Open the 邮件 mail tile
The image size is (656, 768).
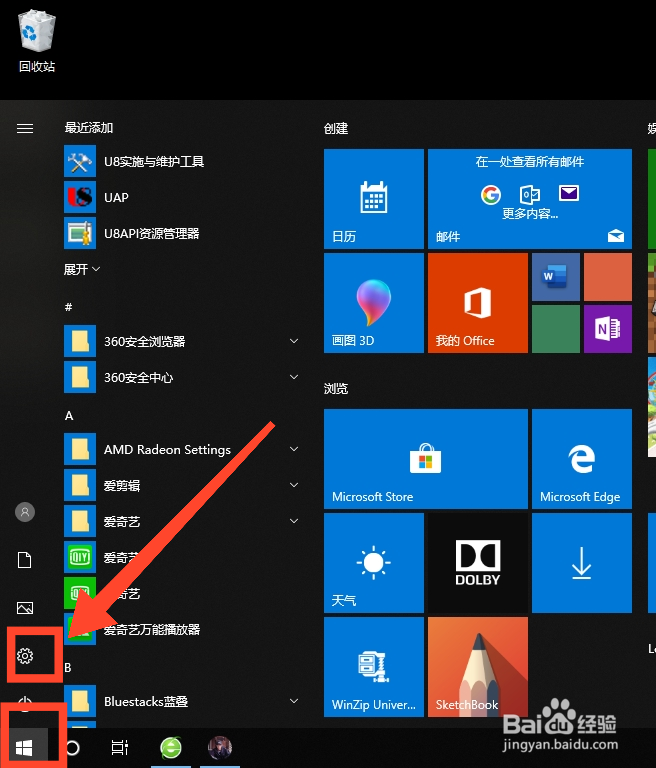pos(530,199)
